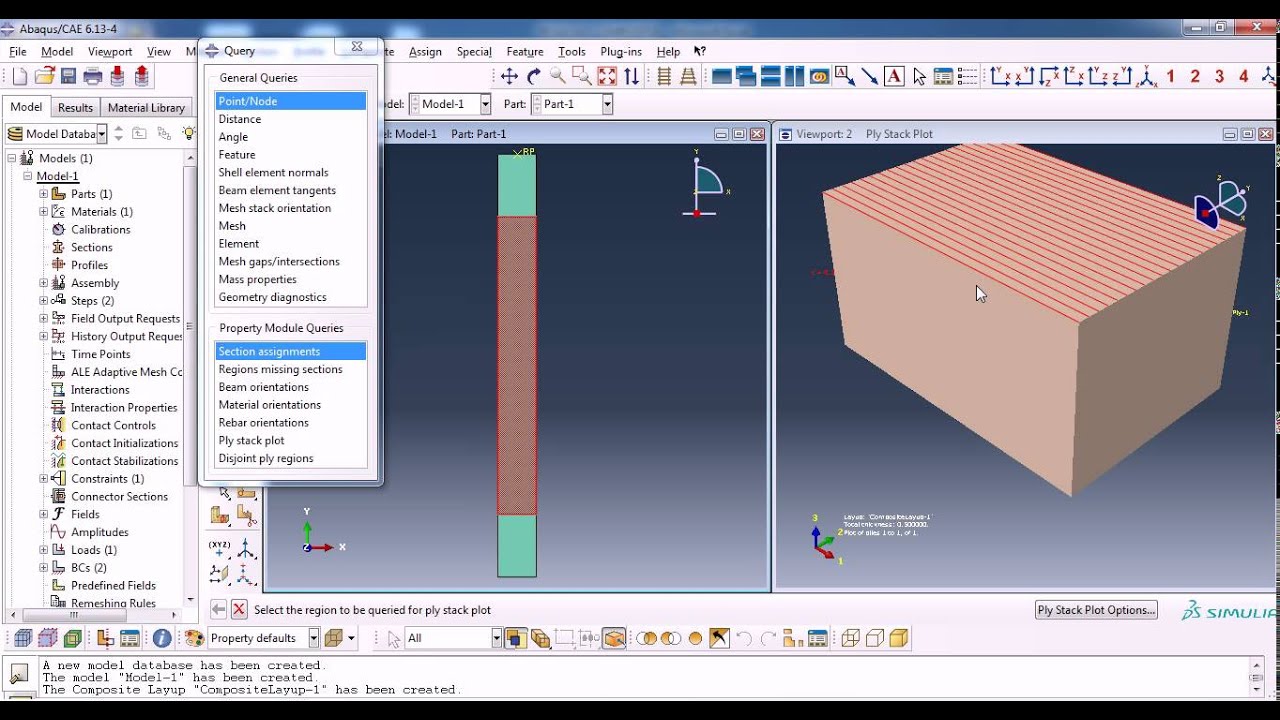
Task: Open the Plug-ins menu
Action: point(621,51)
